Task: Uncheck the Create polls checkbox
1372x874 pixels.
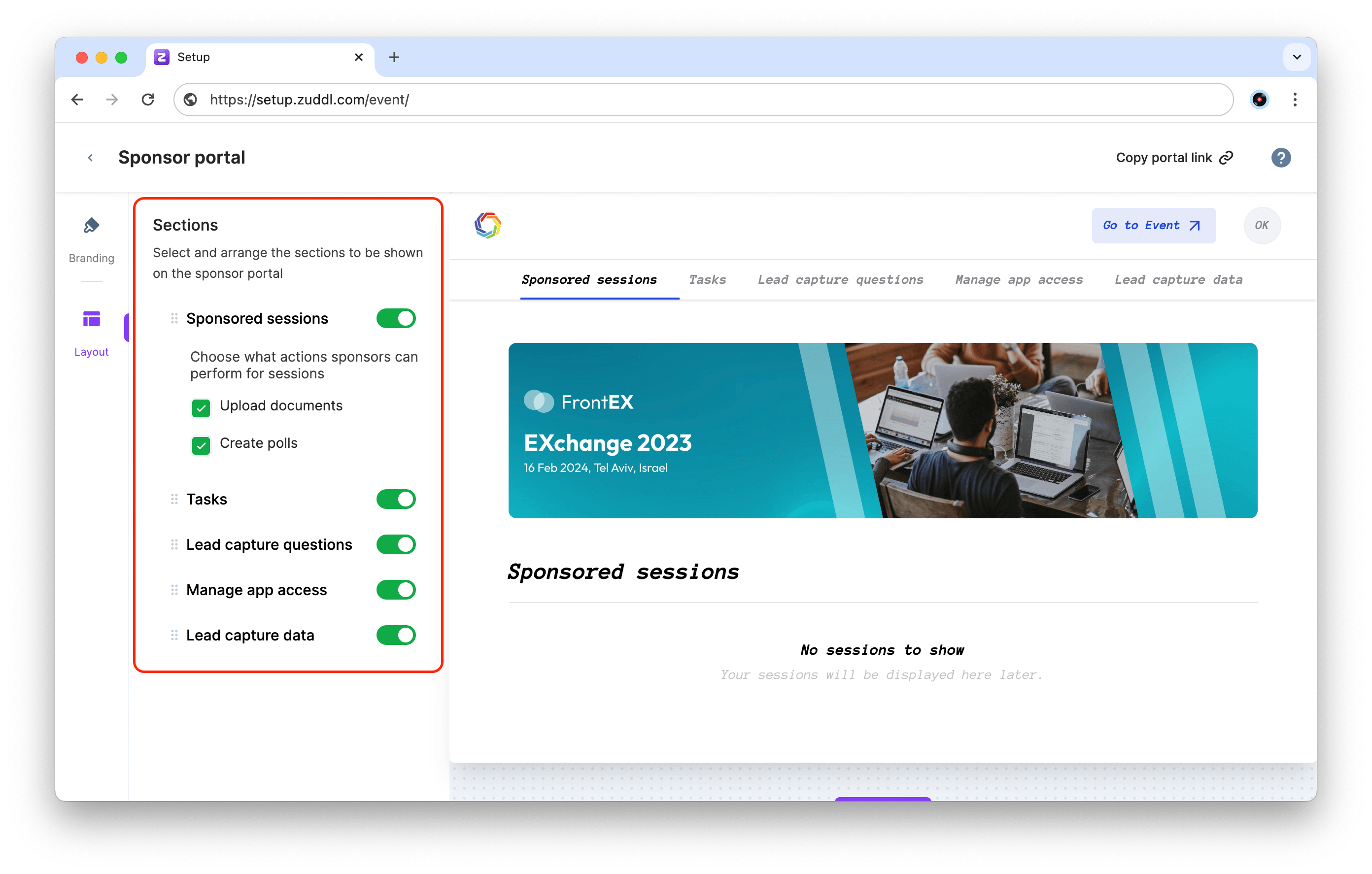Action: point(201,445)
